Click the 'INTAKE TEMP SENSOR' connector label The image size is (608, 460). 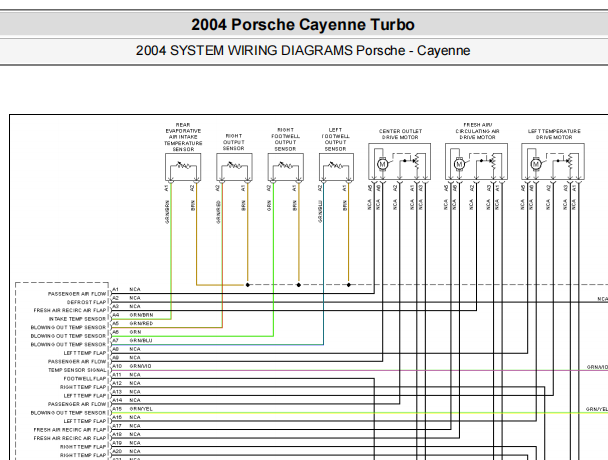(77, 319)
